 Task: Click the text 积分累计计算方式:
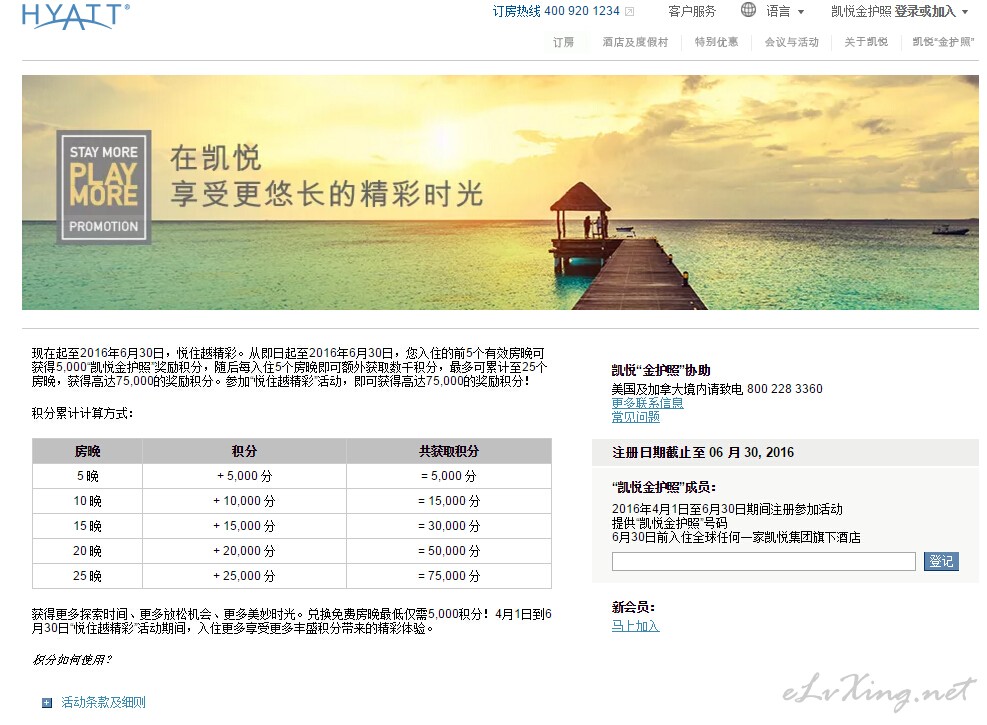(x=82, y=413)
